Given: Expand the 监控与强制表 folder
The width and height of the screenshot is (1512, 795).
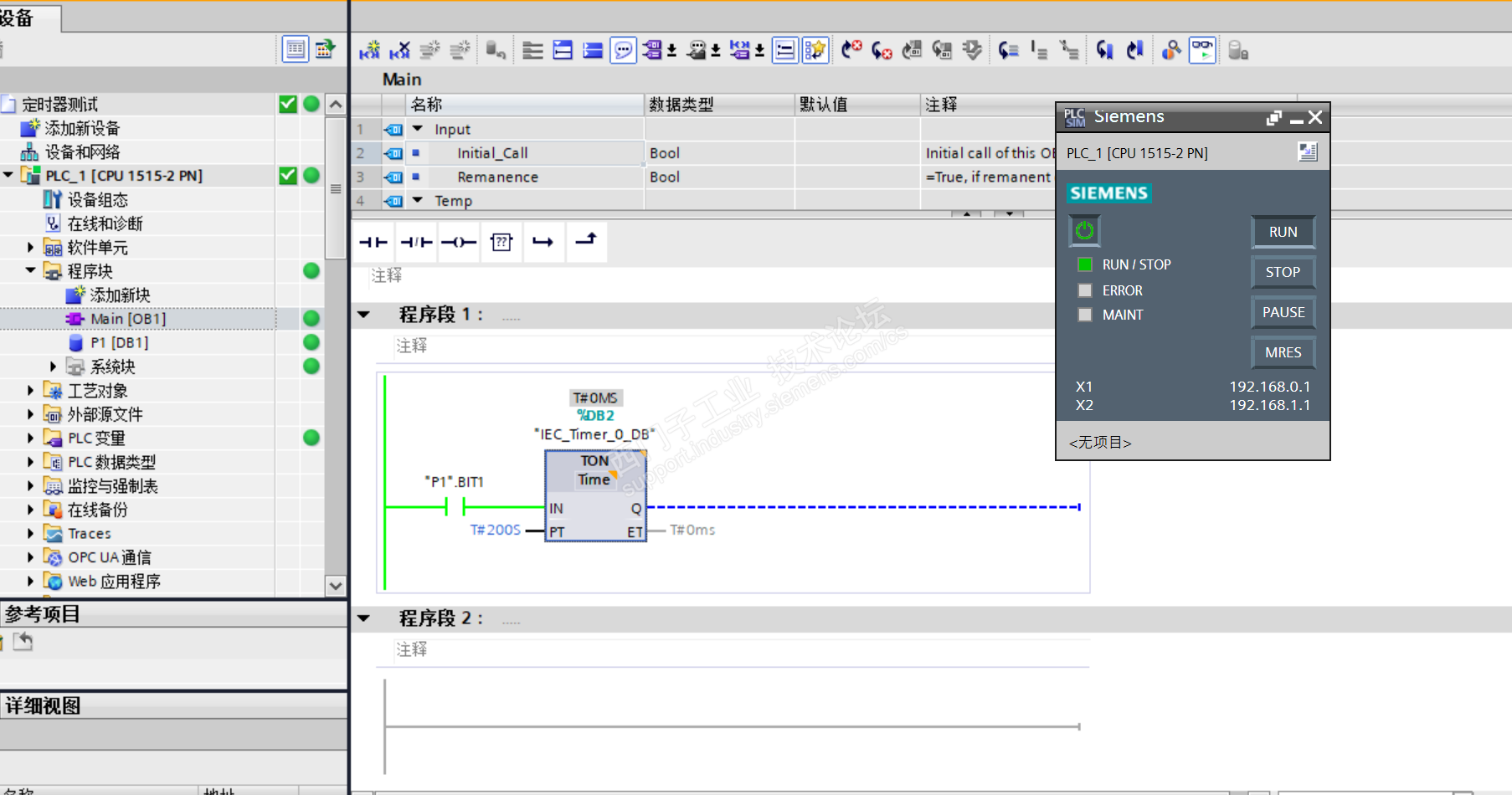Looking at the screenshot, I should tap(31, 485).
